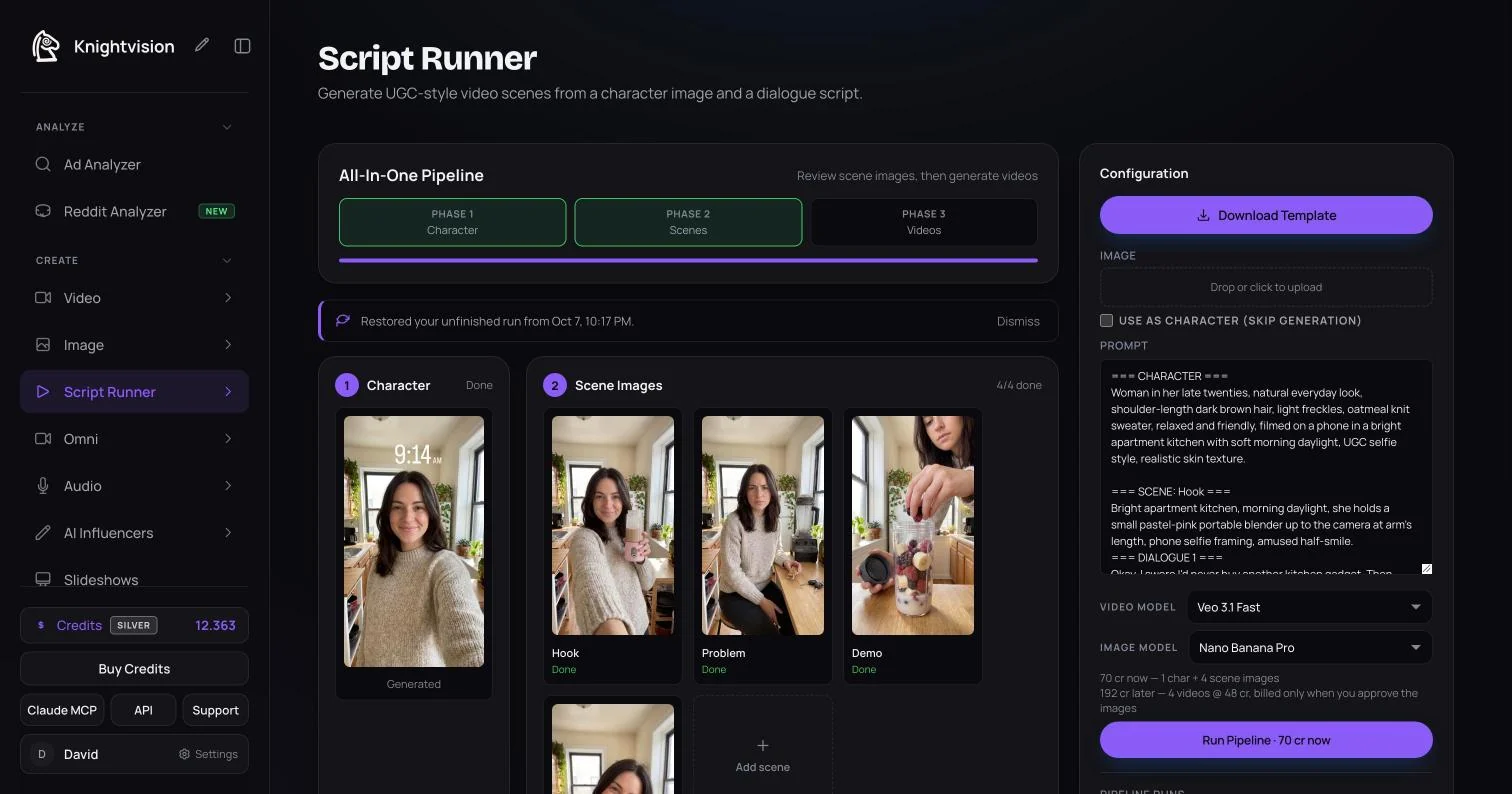Dismiss the restored run notice
This screenshot has height=794, width=1512.
tap(1018, 321)
